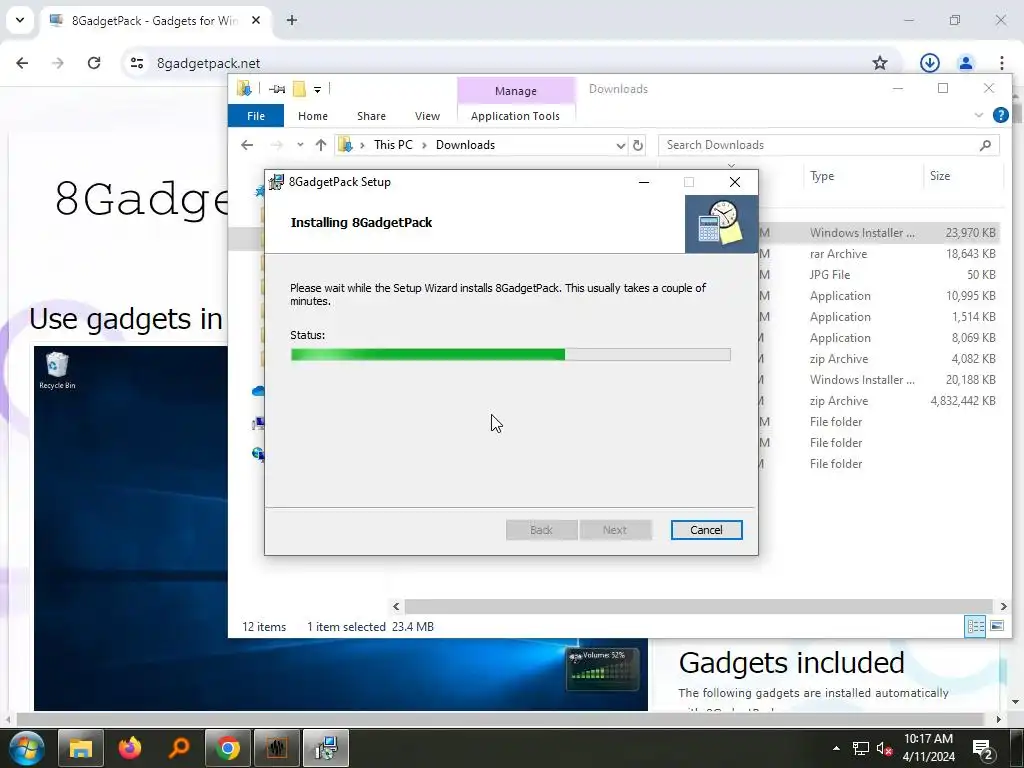Open the Share ribbon tab
This screenshot has width=1024, height=768.
(371, 116)
